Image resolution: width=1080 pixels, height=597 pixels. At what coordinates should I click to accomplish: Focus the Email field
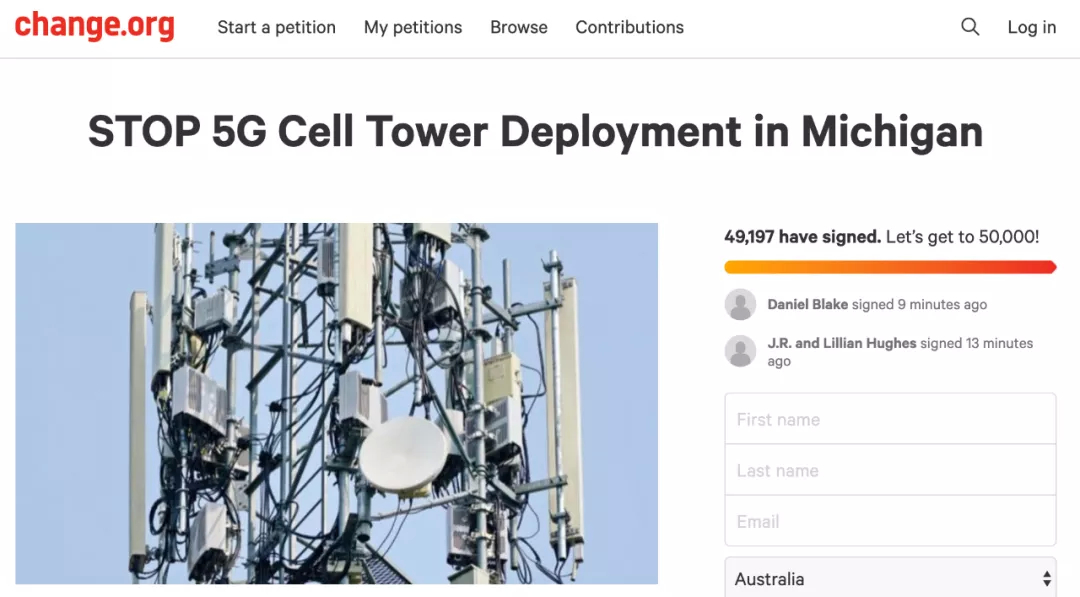click(890, 521)
